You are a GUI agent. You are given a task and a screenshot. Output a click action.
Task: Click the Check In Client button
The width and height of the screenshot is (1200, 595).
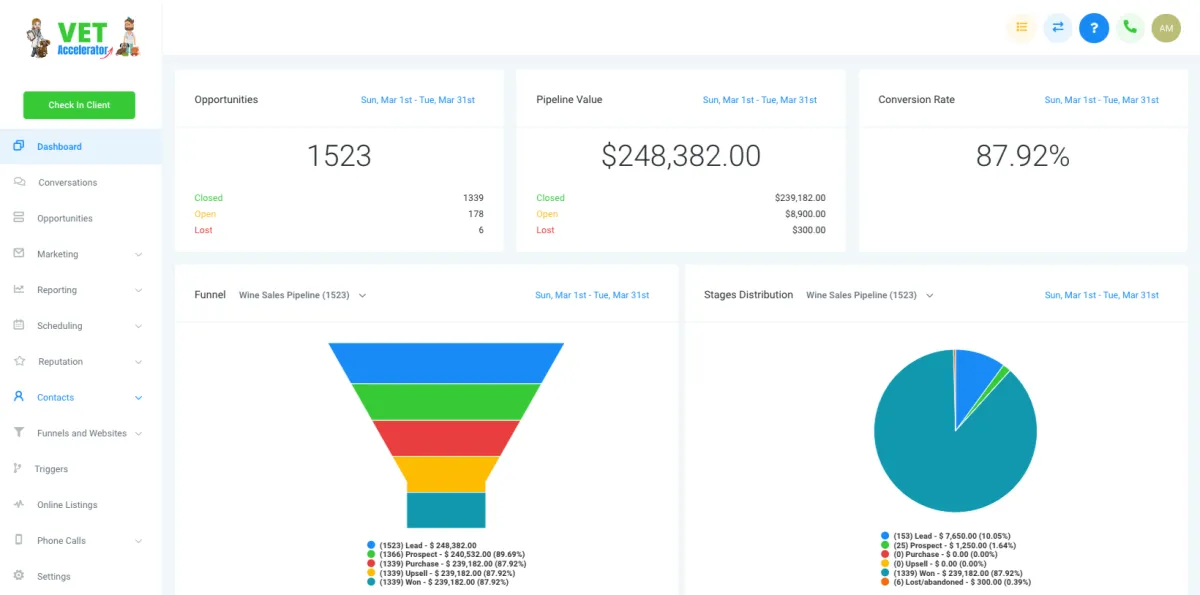(x=79, y=105)
